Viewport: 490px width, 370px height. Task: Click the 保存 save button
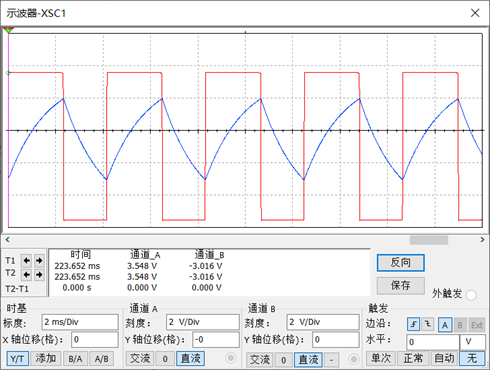coord(401,285)
